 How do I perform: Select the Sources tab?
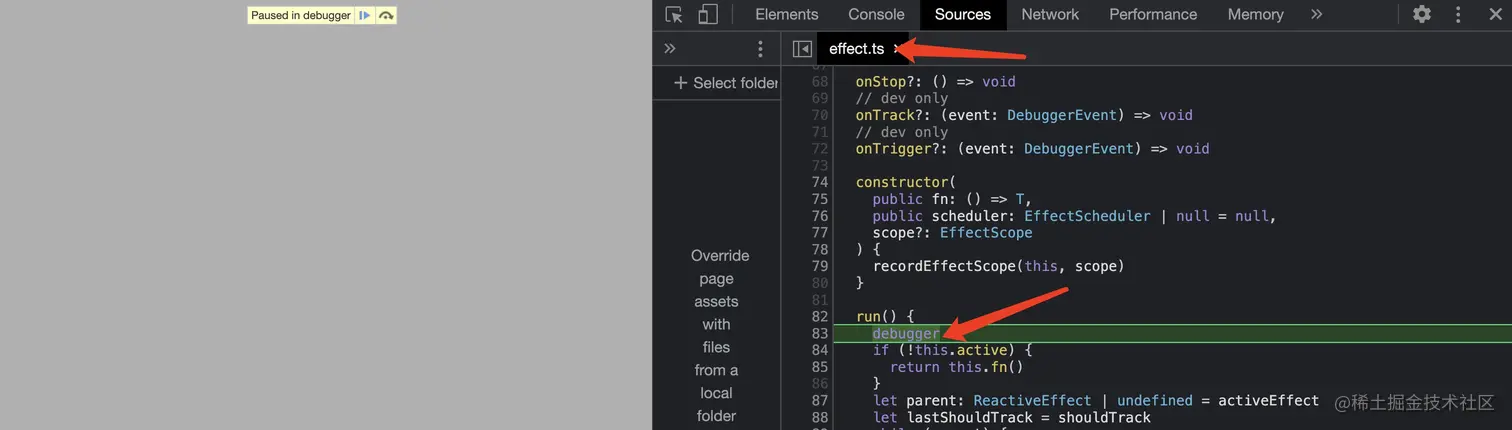(963, 14)
